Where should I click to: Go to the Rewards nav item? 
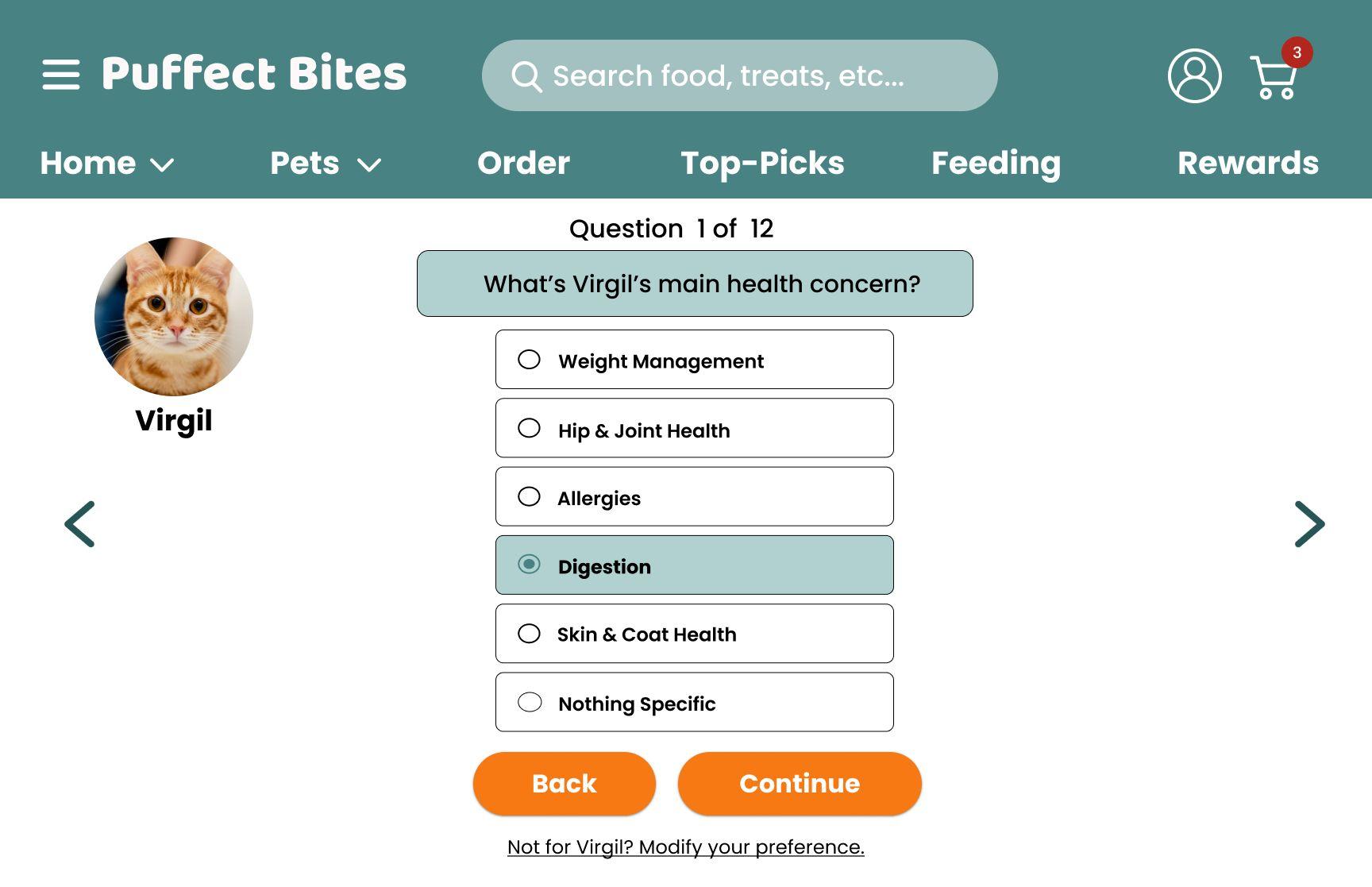1248,163
